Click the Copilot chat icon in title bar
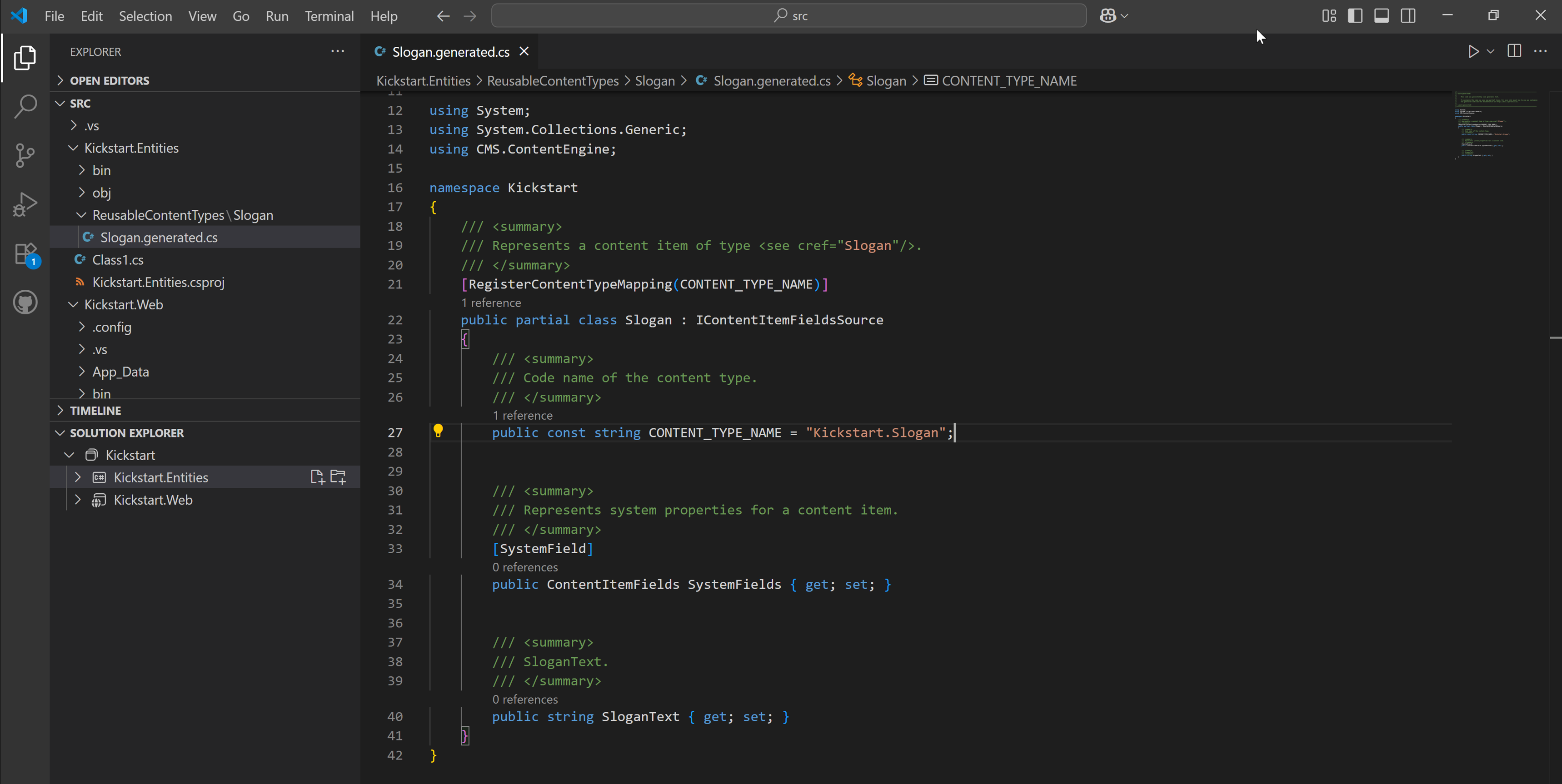 1108,16
